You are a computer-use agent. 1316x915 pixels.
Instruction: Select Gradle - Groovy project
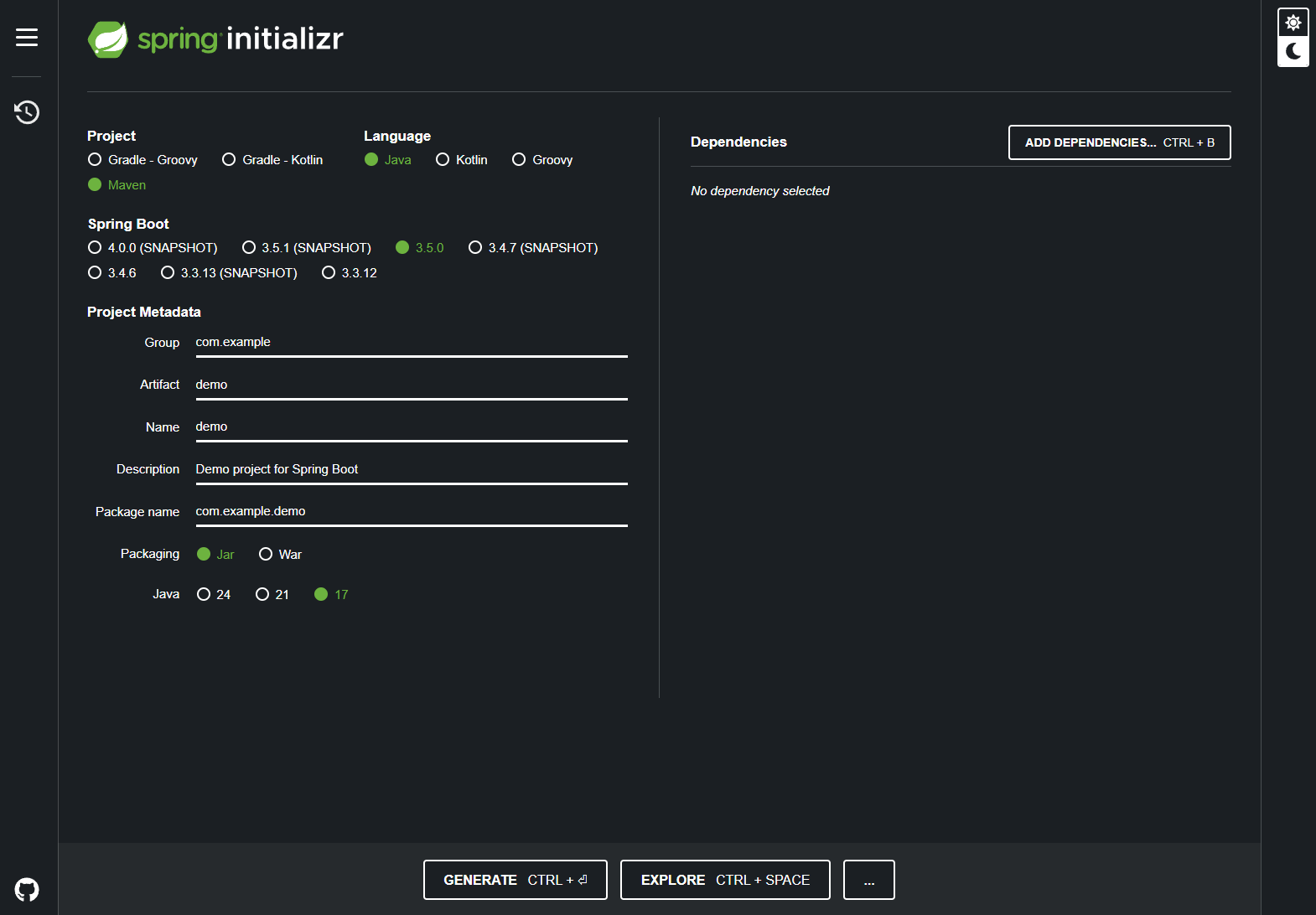pos(142,160)
